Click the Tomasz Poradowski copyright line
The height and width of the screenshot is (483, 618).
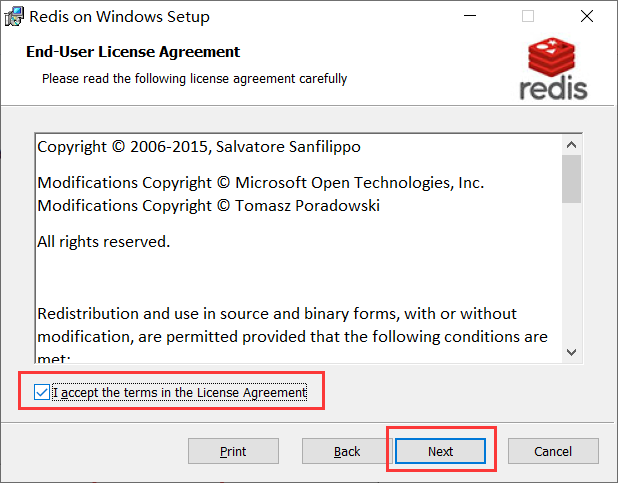(x=208, y=205)
